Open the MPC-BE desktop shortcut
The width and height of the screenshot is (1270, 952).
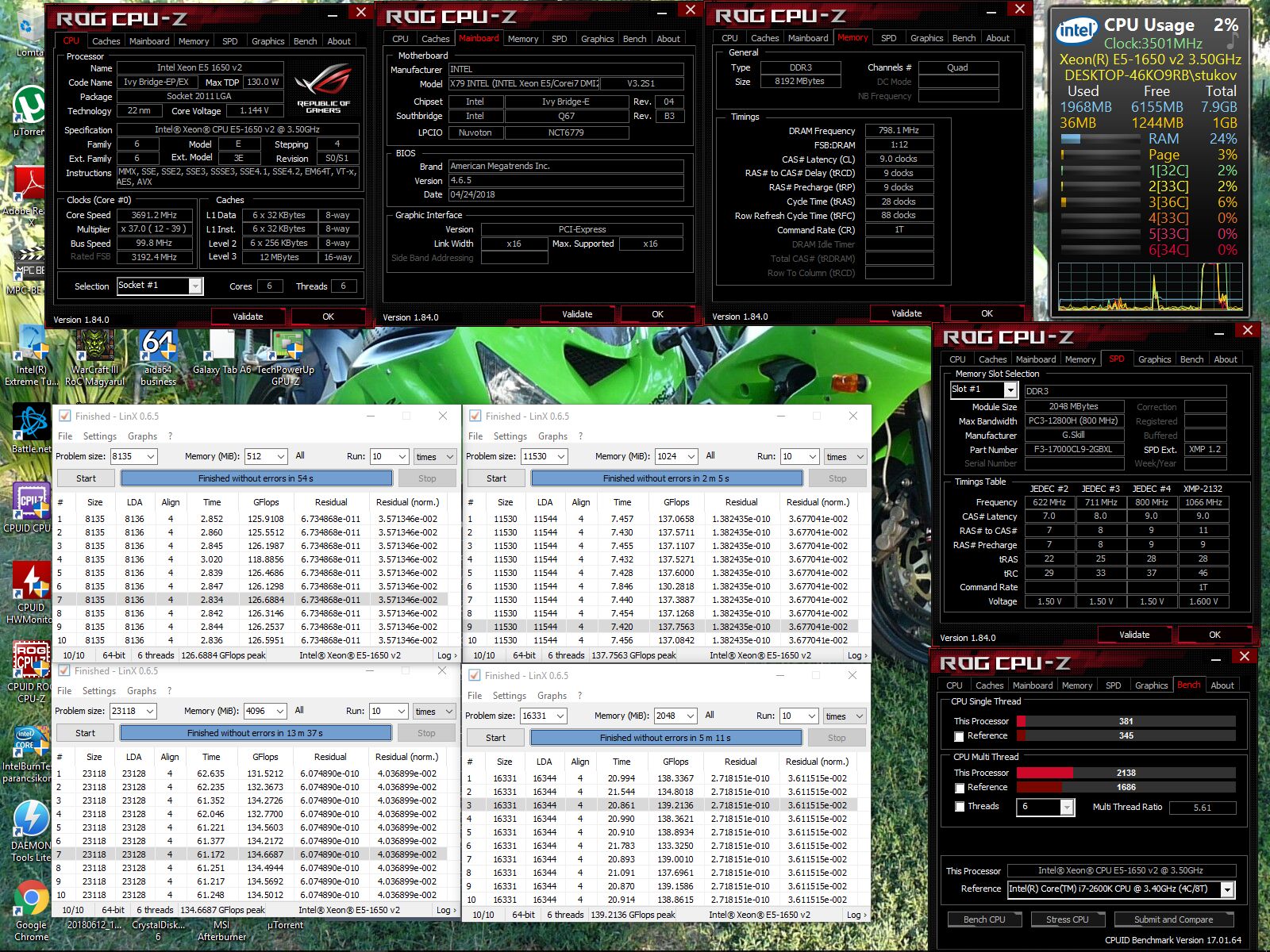point(29,270)
